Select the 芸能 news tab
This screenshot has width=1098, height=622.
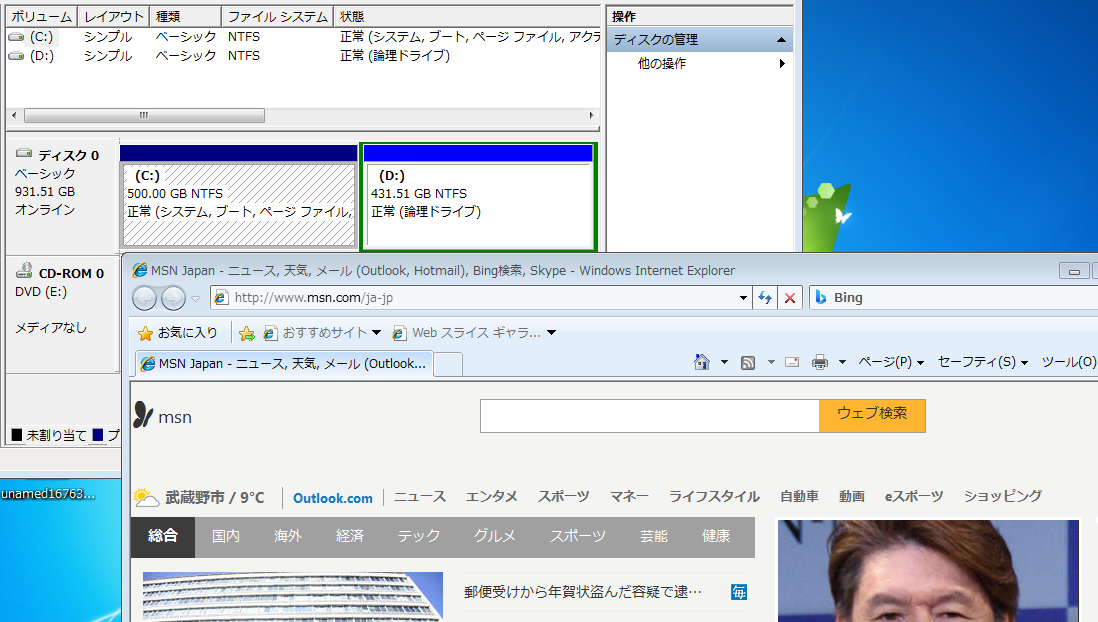[x=653, y=537]
